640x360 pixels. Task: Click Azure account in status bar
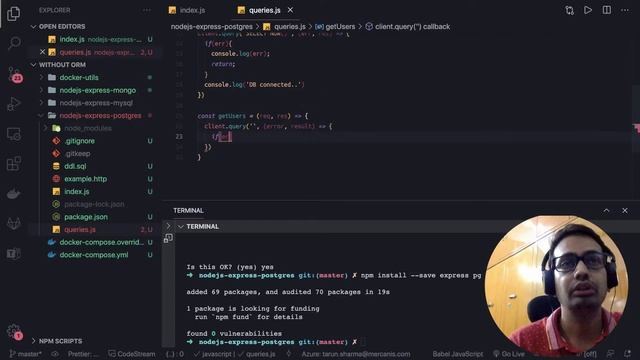[356, 354]
